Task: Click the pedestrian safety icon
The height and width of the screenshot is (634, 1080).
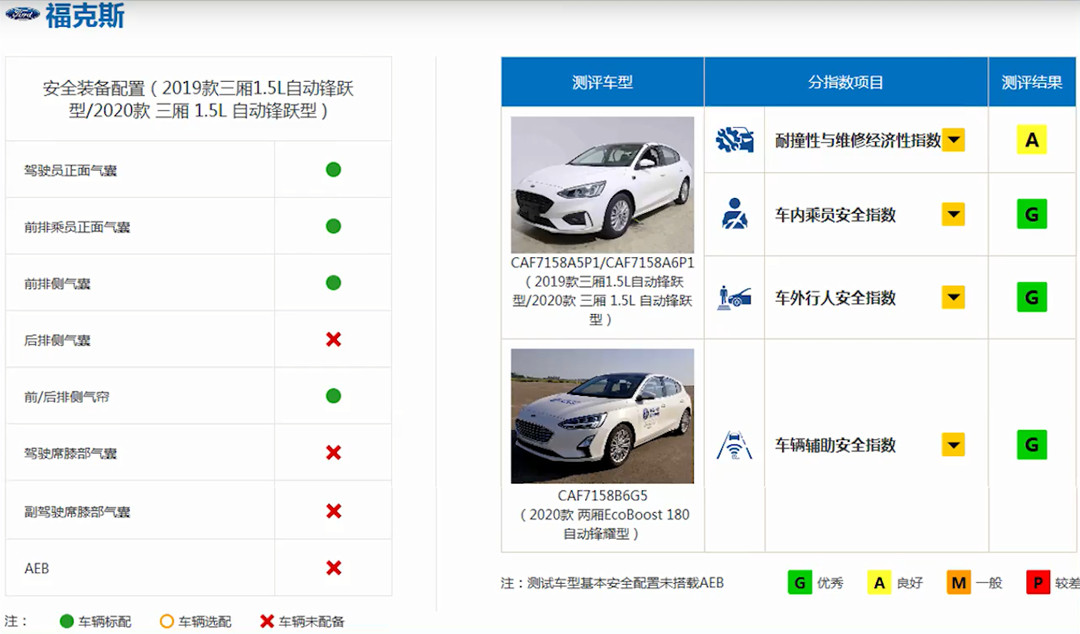Action: [735, 297]
